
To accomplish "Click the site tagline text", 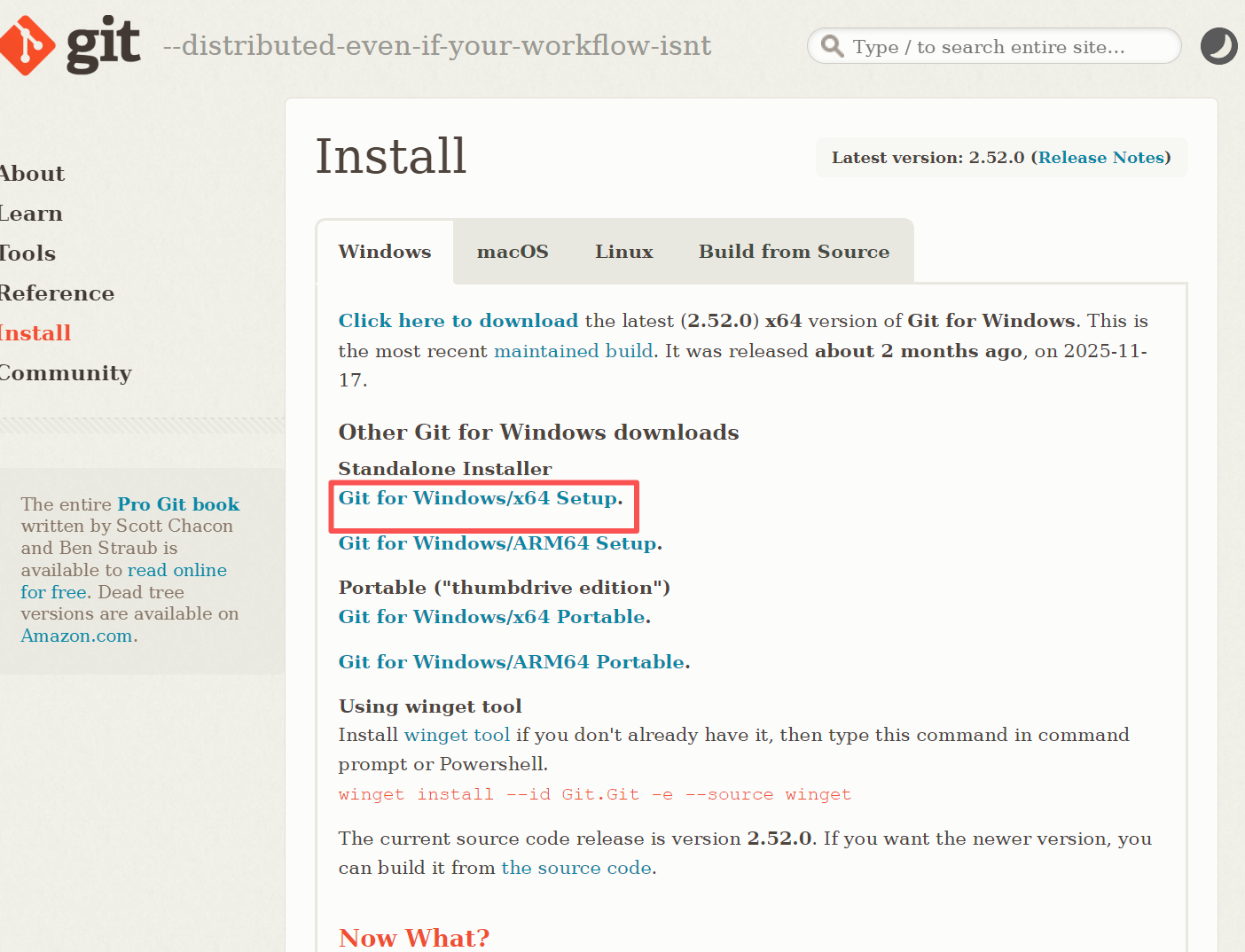I will (x=437, y=46).
